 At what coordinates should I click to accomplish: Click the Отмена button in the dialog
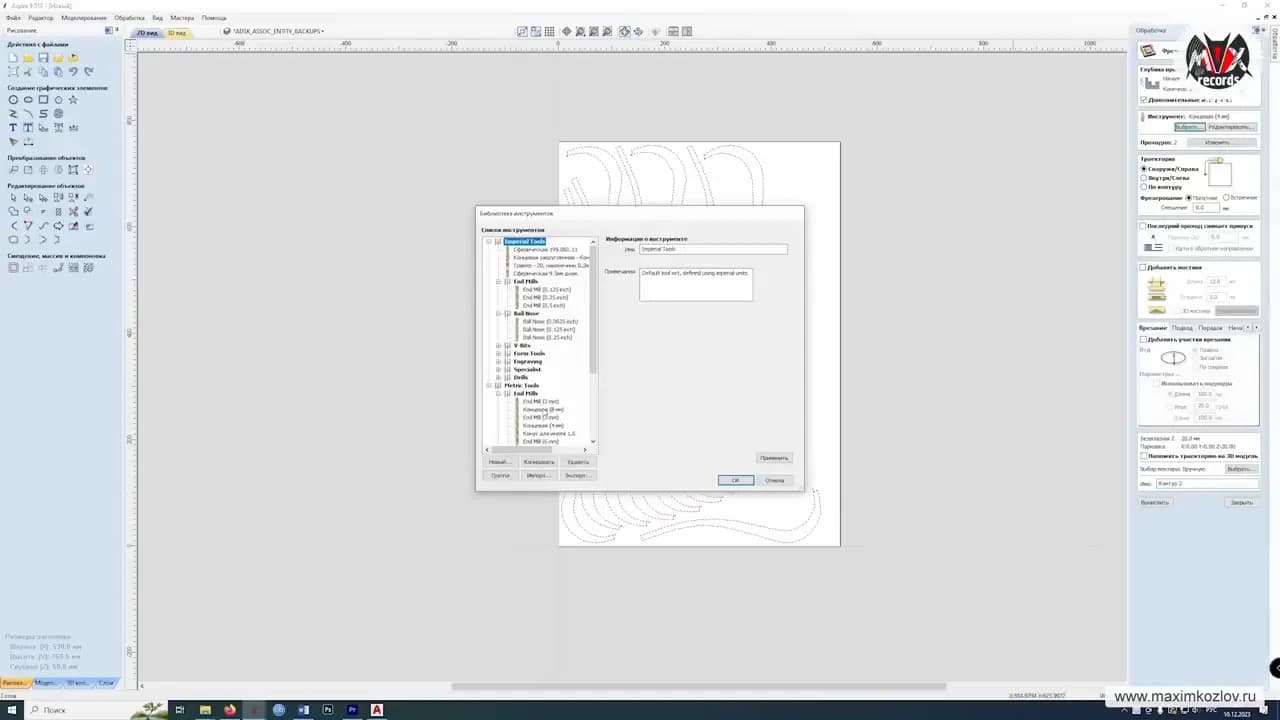775,480
